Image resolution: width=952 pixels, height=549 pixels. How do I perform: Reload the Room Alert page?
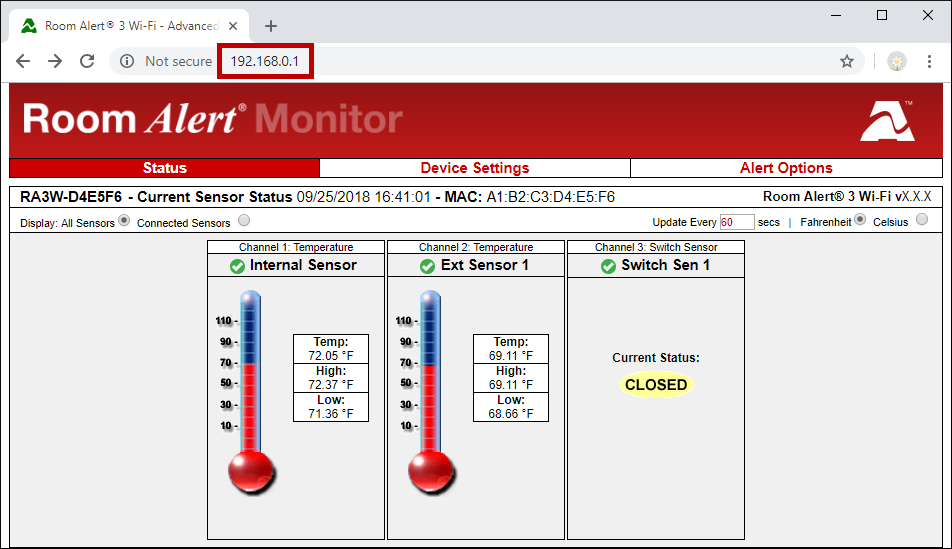[x=87, y=61]
